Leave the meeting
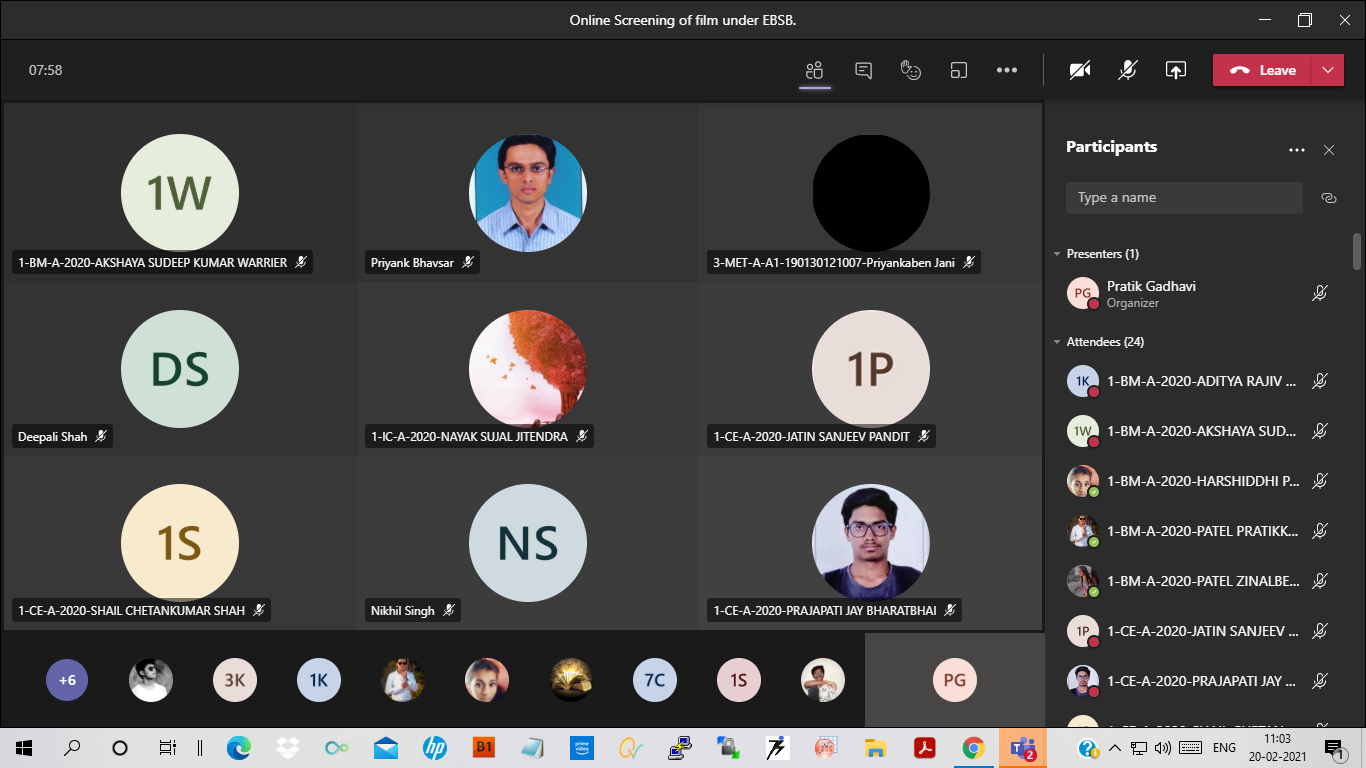The width and height of the screenshot is (1366, 768). 1262,70
